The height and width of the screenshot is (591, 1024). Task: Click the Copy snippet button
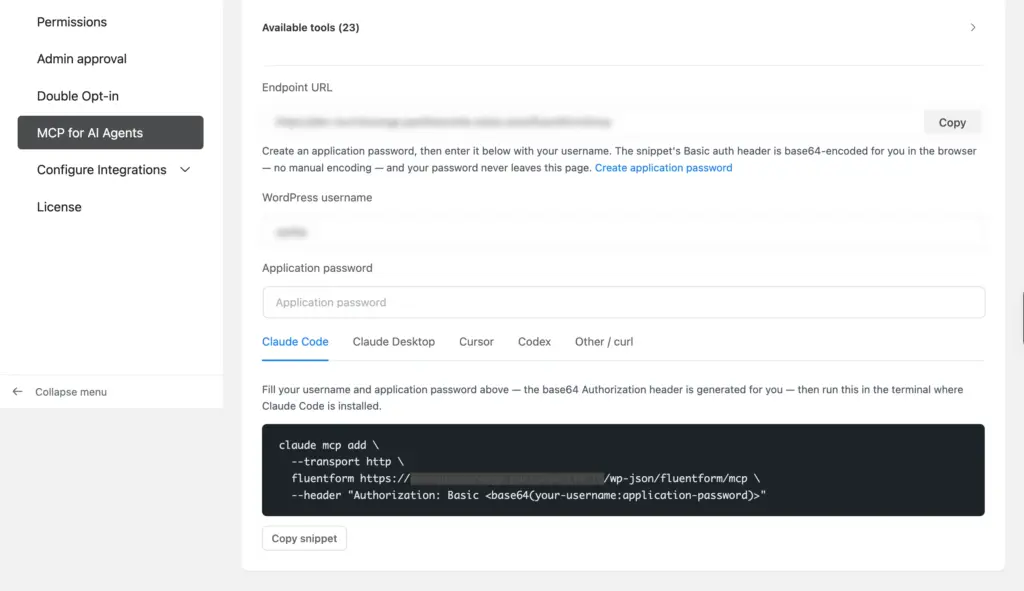304,539
